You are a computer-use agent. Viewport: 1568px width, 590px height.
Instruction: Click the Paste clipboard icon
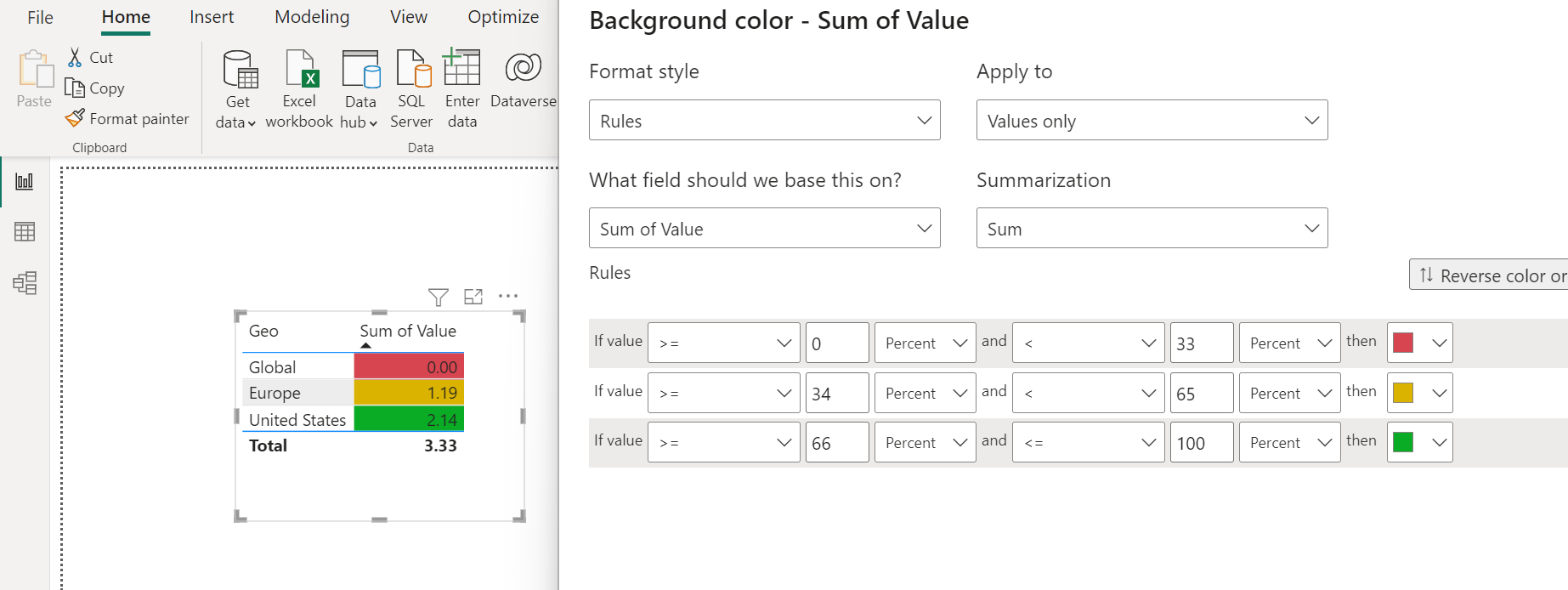point(35,70)
